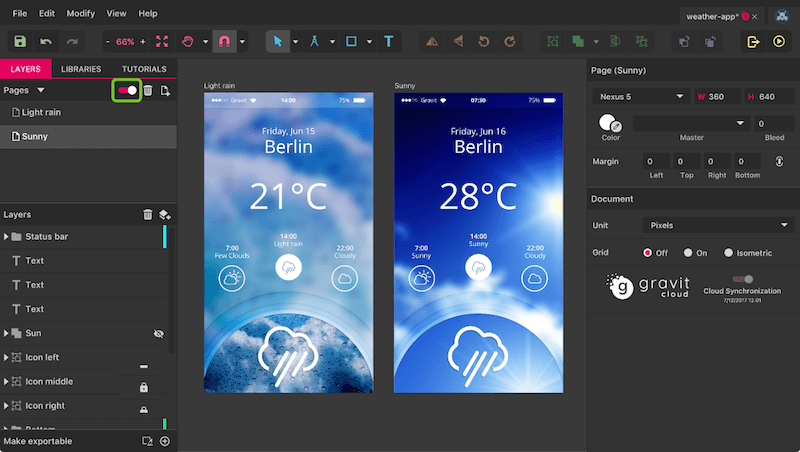Enable the Cloud Synchronization switch
This screenshot has height=452, width=800.
(742, 280)
